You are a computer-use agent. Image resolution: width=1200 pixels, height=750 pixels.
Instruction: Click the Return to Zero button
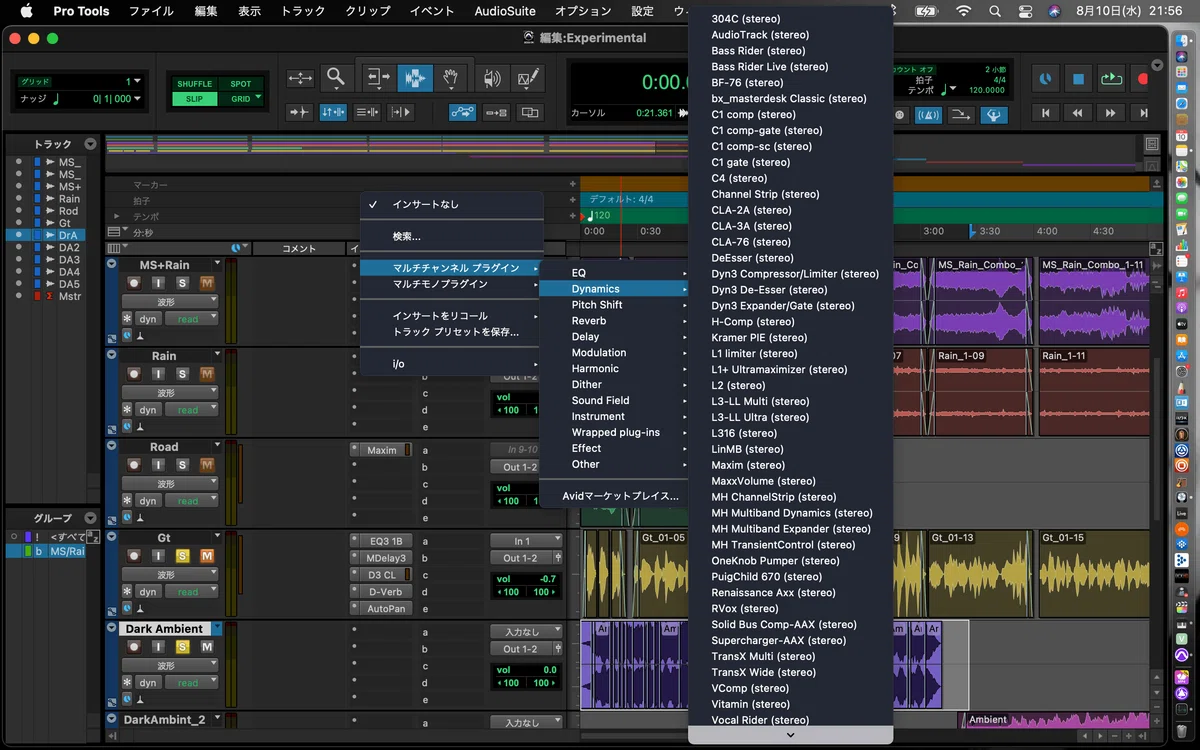click(1045, 113)
